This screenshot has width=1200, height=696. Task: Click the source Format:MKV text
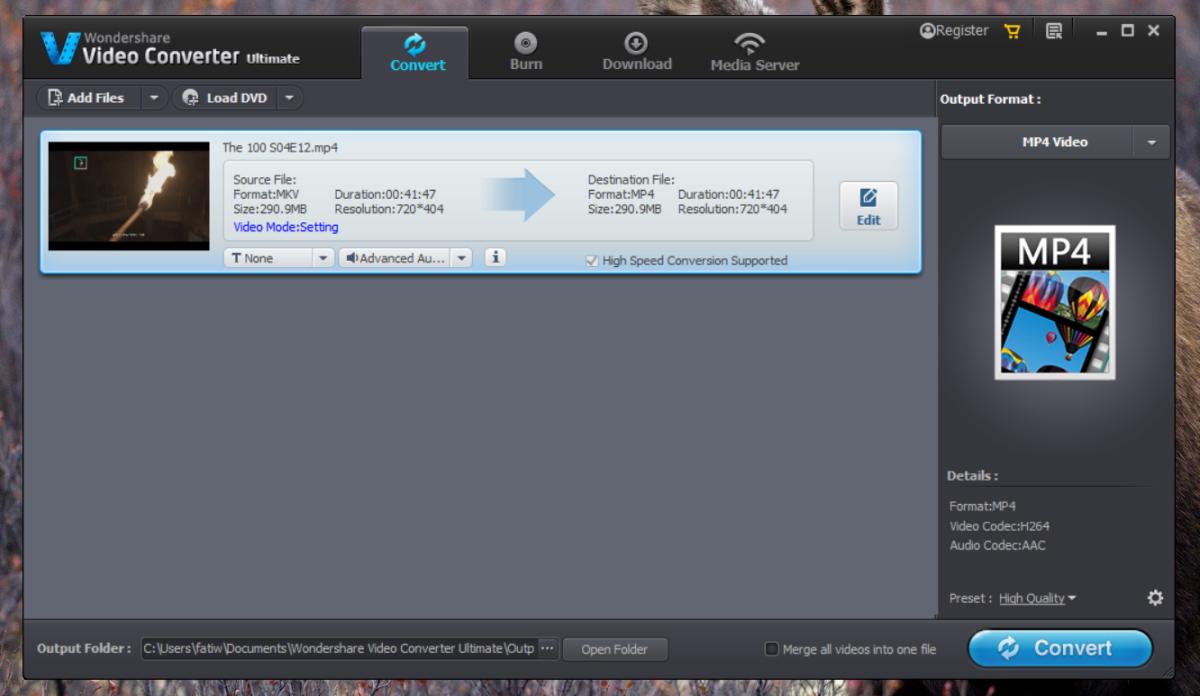click(266, 194)
